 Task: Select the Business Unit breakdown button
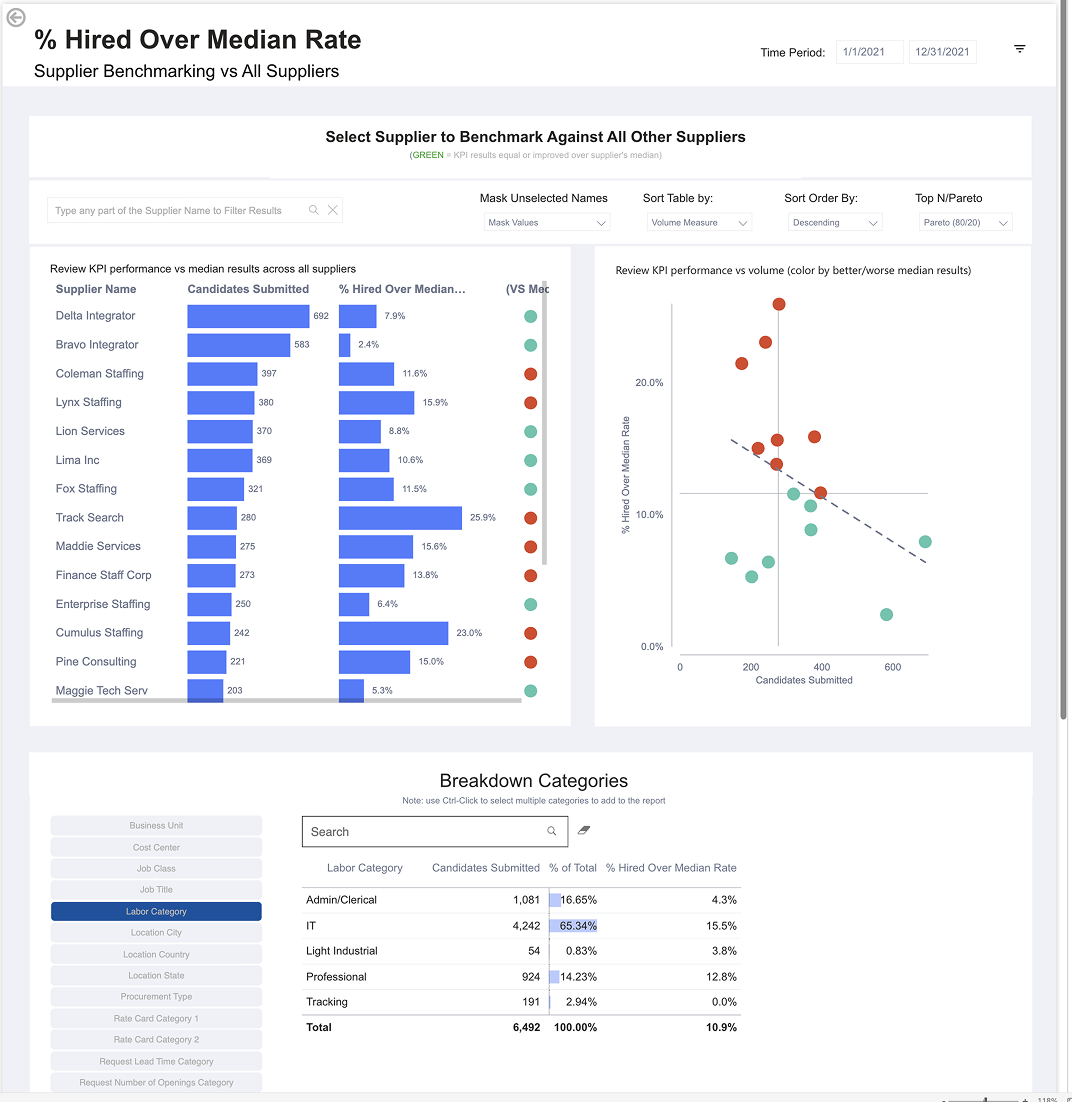(156, 826)
